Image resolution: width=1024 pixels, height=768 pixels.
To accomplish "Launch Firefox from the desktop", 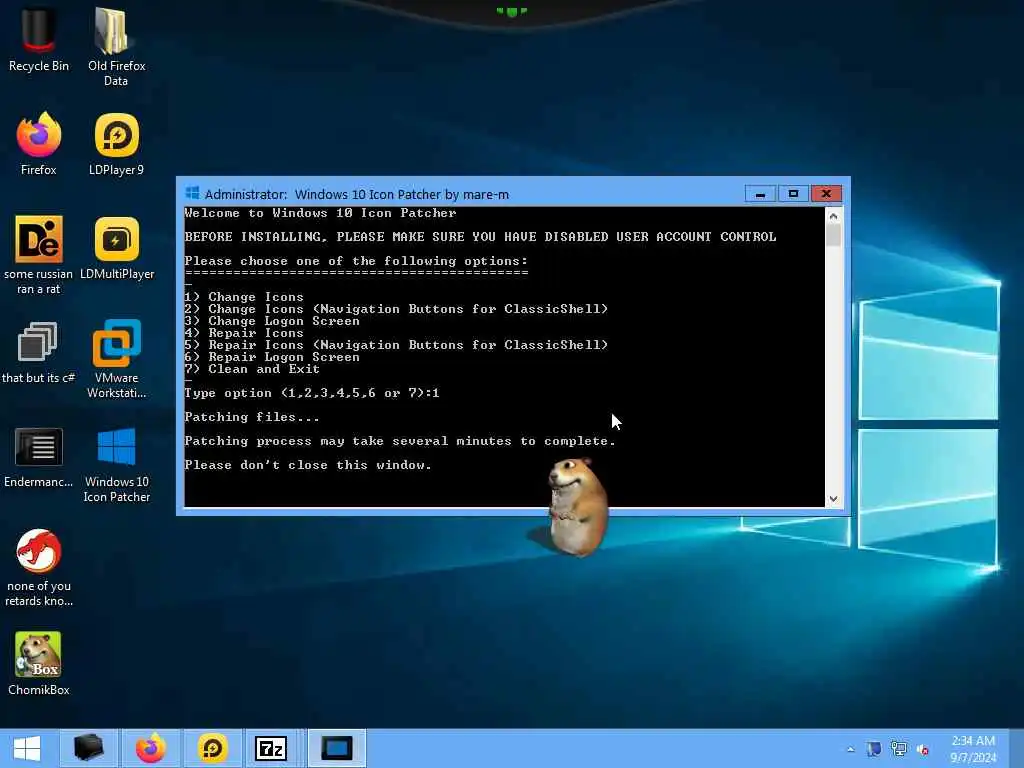I will pos(39,144).
